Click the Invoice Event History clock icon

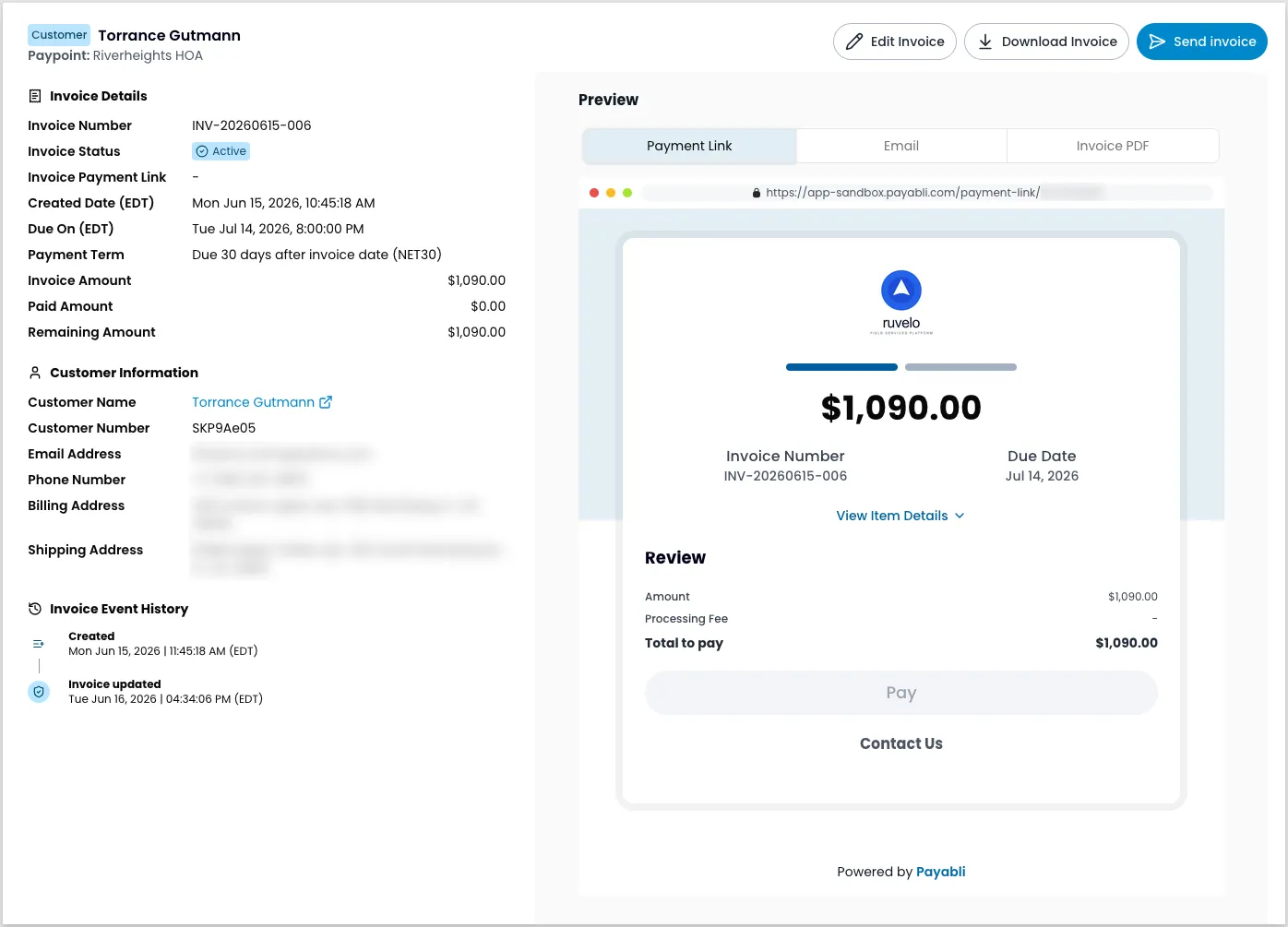coord(35,609)
